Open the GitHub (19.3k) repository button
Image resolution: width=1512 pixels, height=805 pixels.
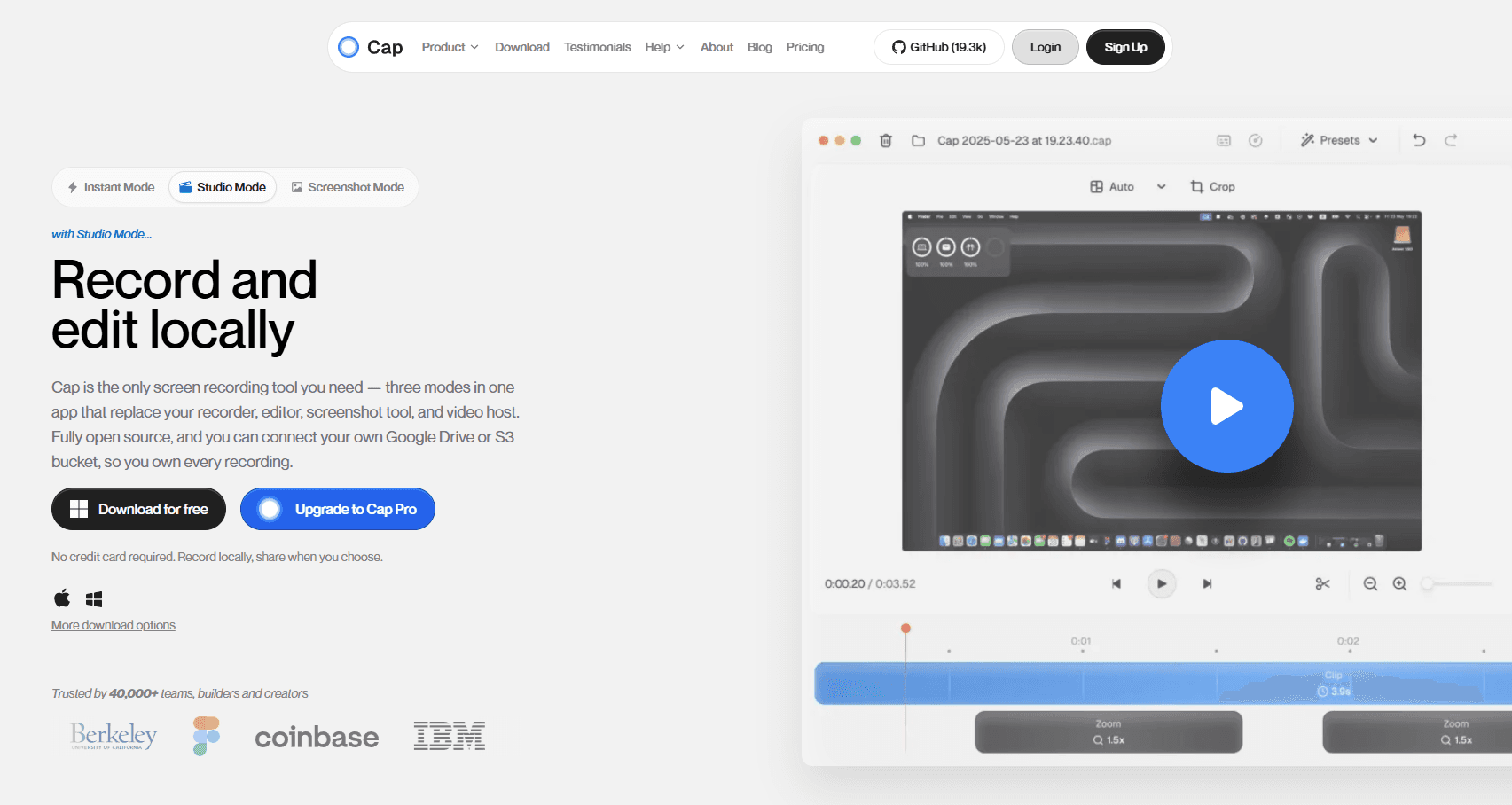pyautogui.click(x=939, y=47)
